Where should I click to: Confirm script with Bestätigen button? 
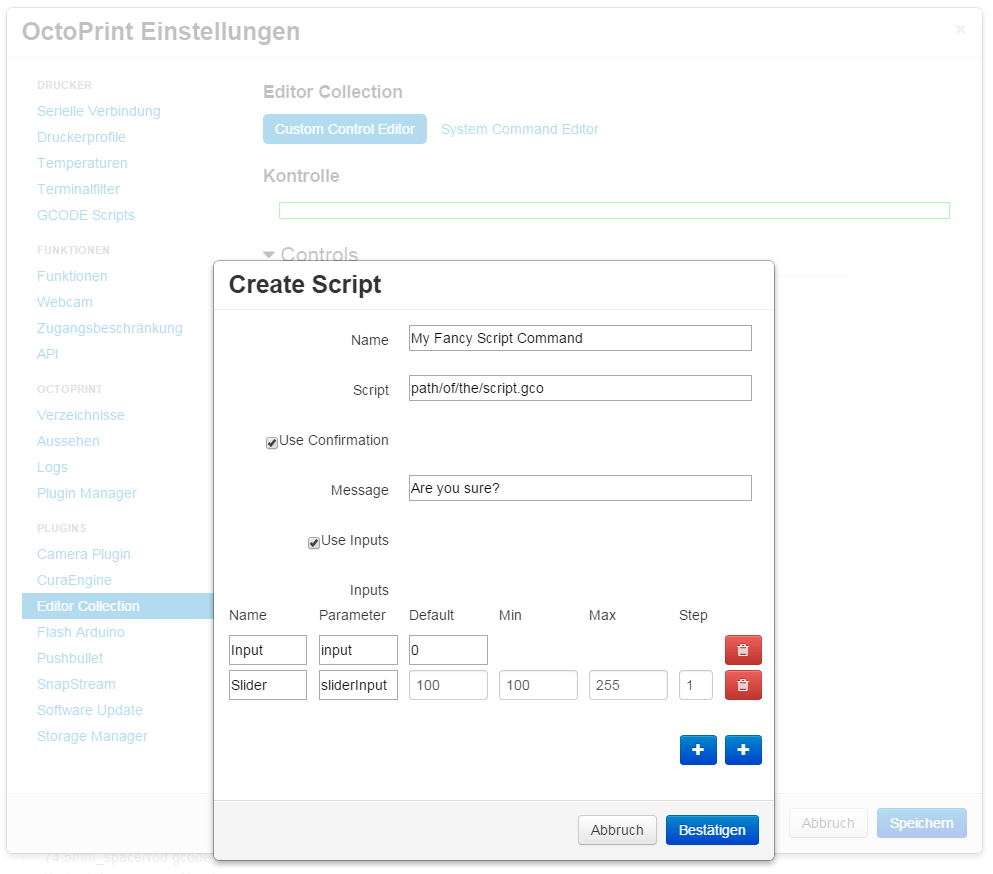point(712,830)
